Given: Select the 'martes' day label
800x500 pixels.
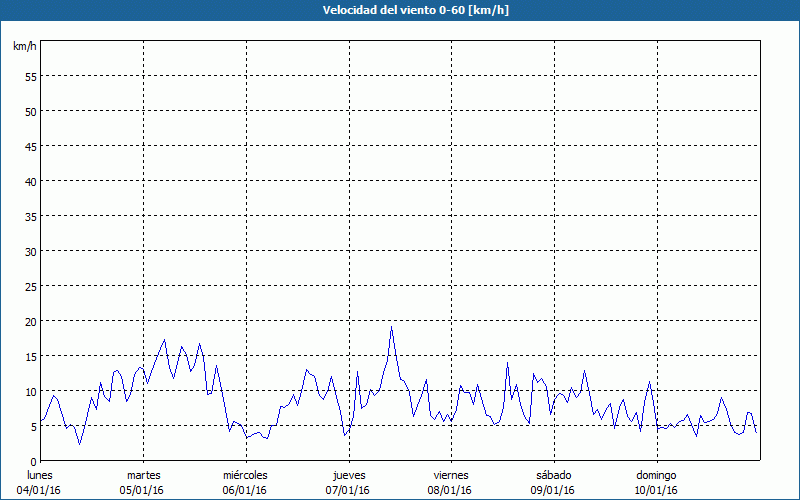Looking at the screenshot, I should (x=143, y=475).
